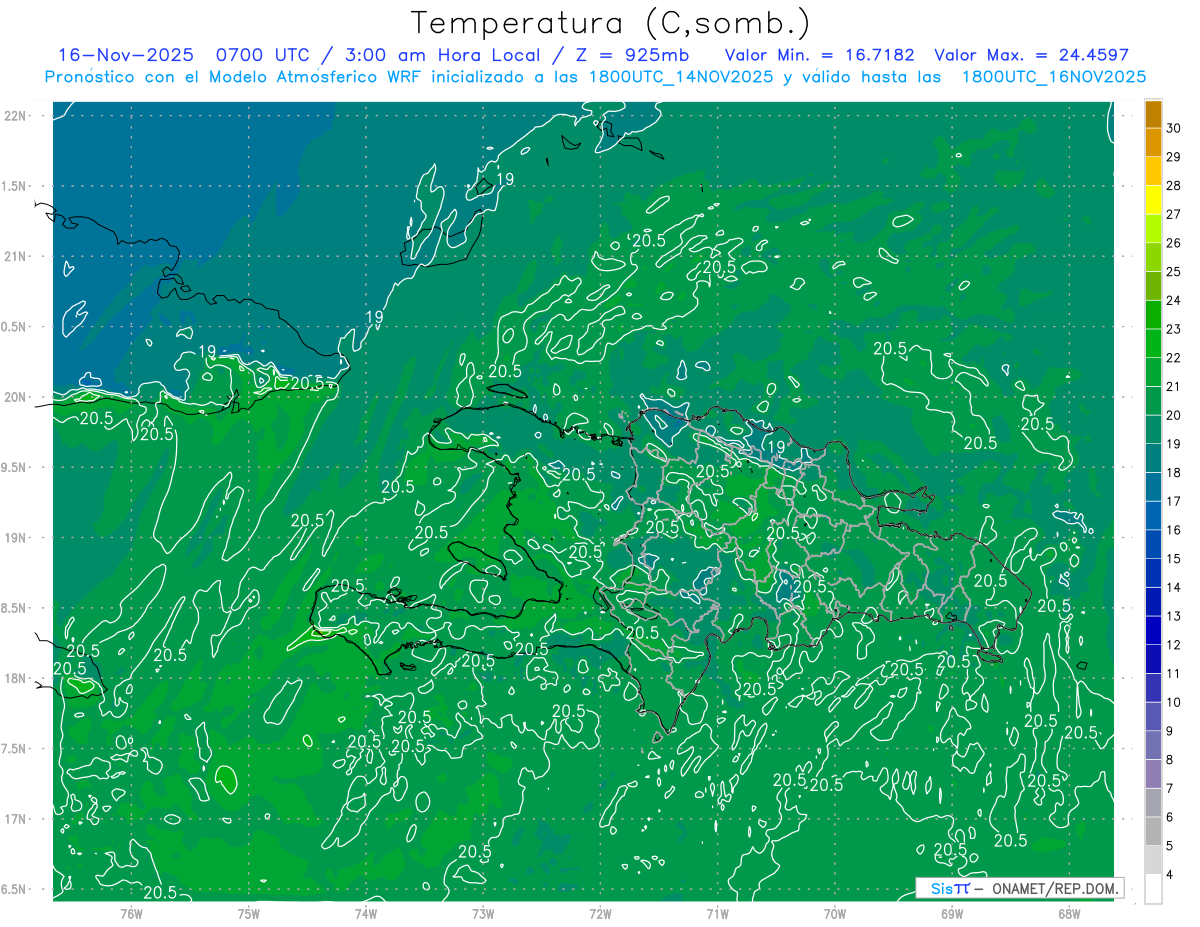Click the '1.5N' latitude axis label

(15, 186)
